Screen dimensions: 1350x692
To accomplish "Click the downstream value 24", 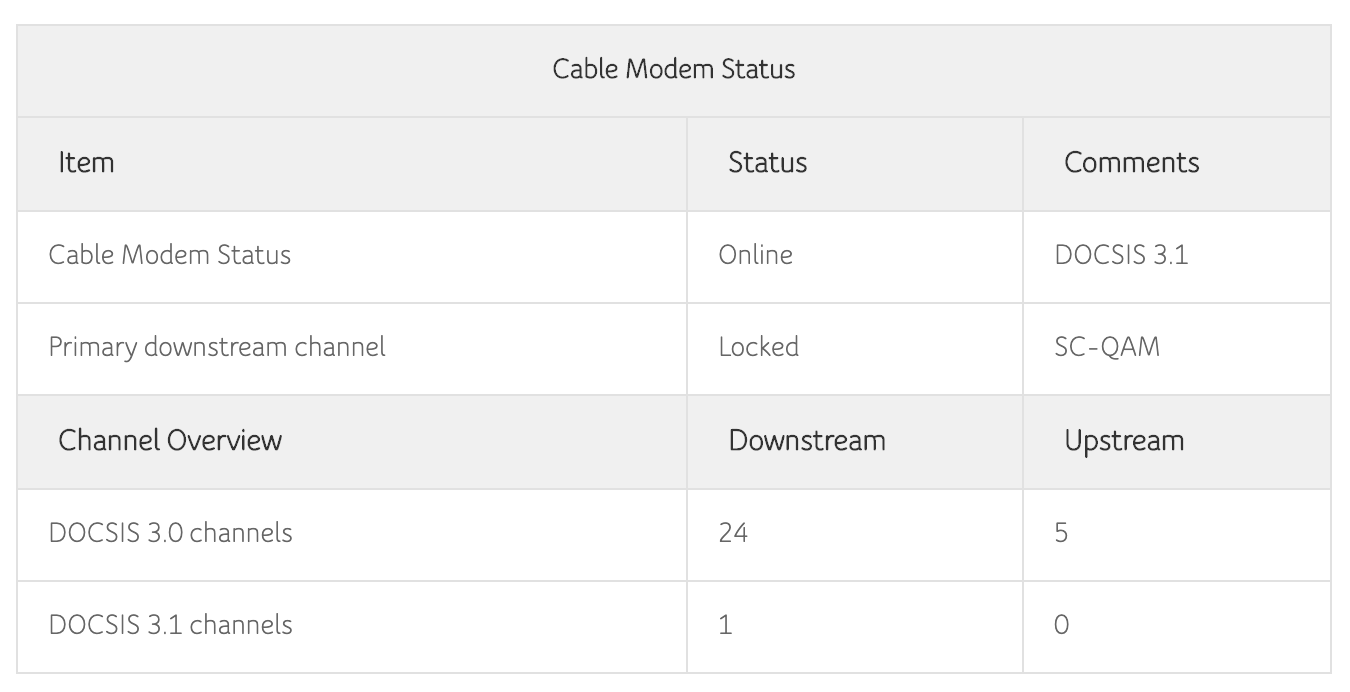I will (x=733, y=533).
